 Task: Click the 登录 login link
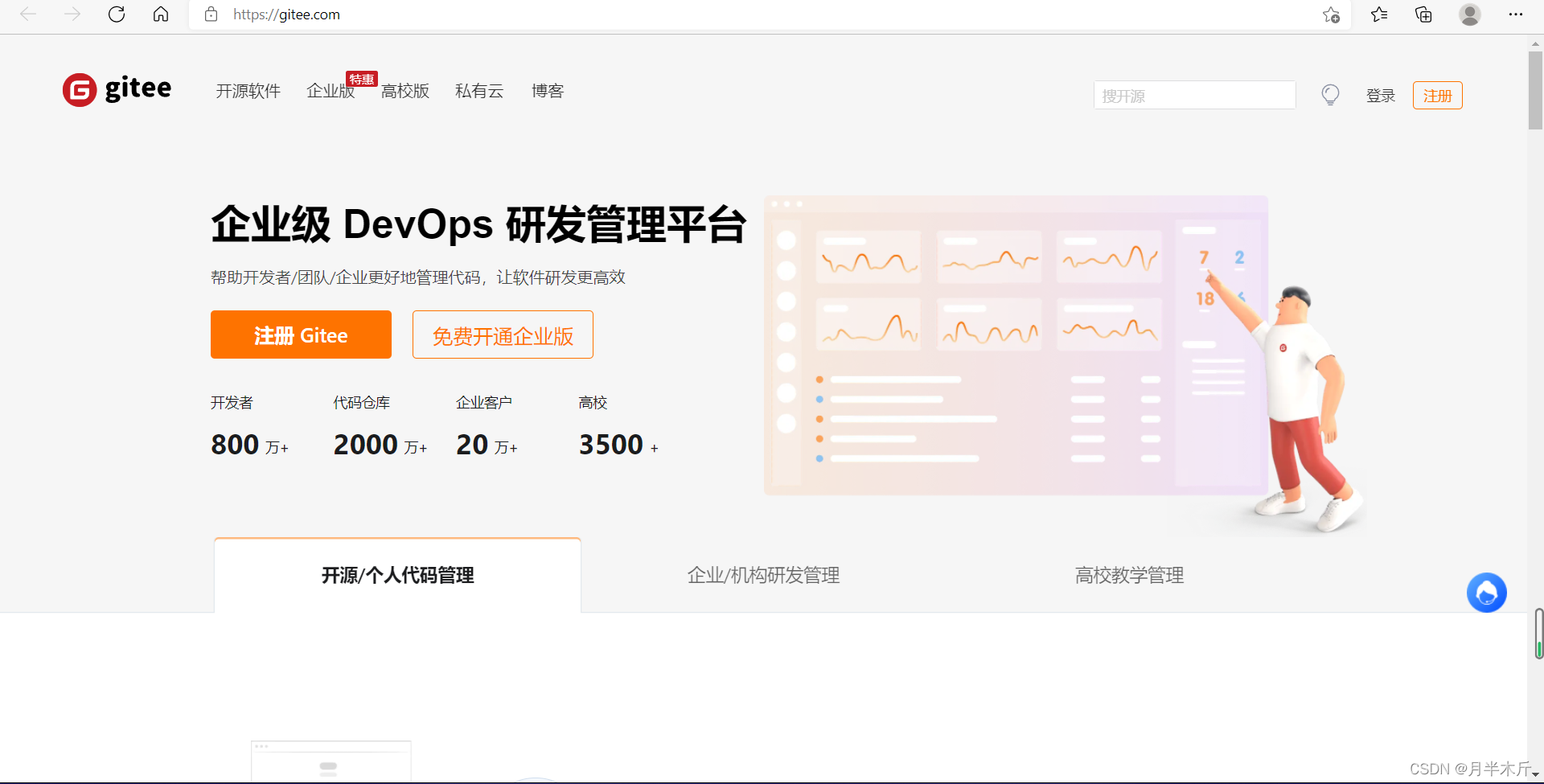(1381, 96)
